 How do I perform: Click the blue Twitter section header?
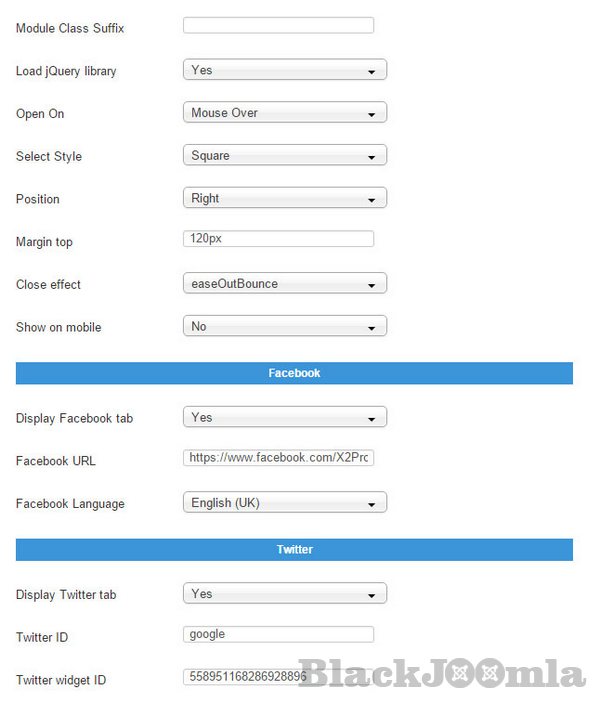[294, 549]
